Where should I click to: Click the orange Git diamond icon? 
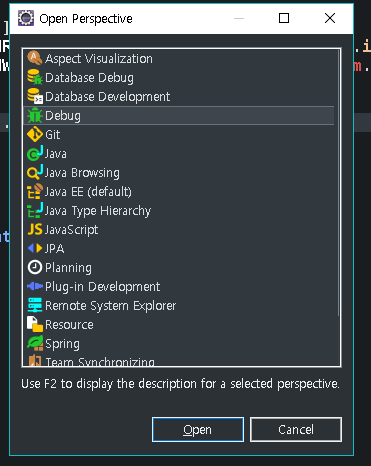tap(35, 134)
